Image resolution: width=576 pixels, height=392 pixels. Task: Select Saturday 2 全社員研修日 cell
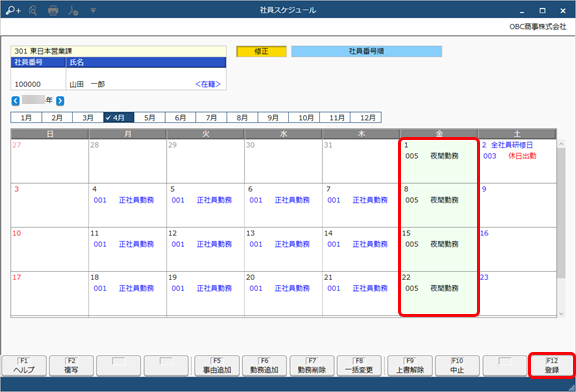(x=517, y=161)
